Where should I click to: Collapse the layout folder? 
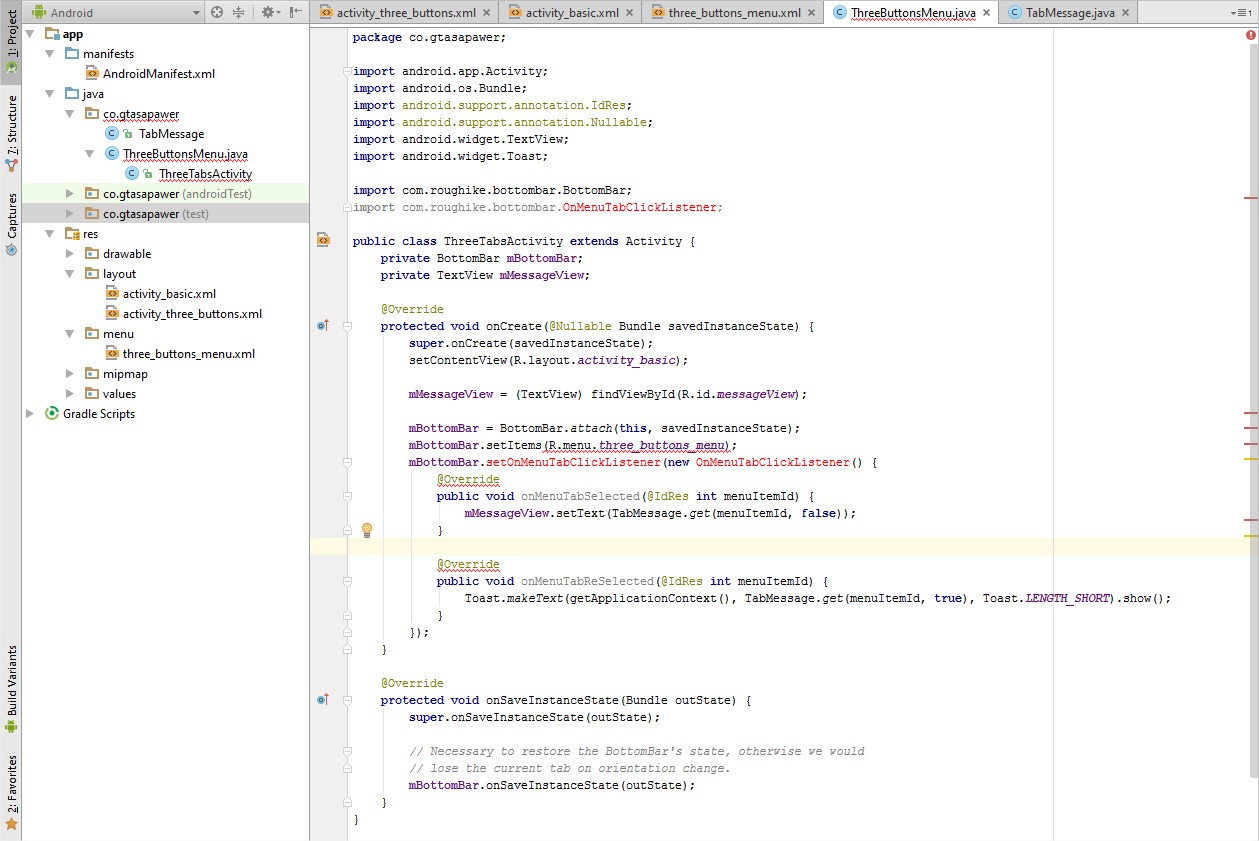[x=69, y=273]
